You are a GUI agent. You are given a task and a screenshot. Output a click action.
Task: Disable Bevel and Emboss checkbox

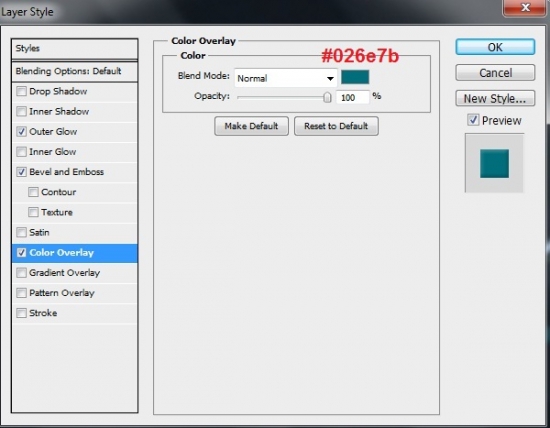21,172
